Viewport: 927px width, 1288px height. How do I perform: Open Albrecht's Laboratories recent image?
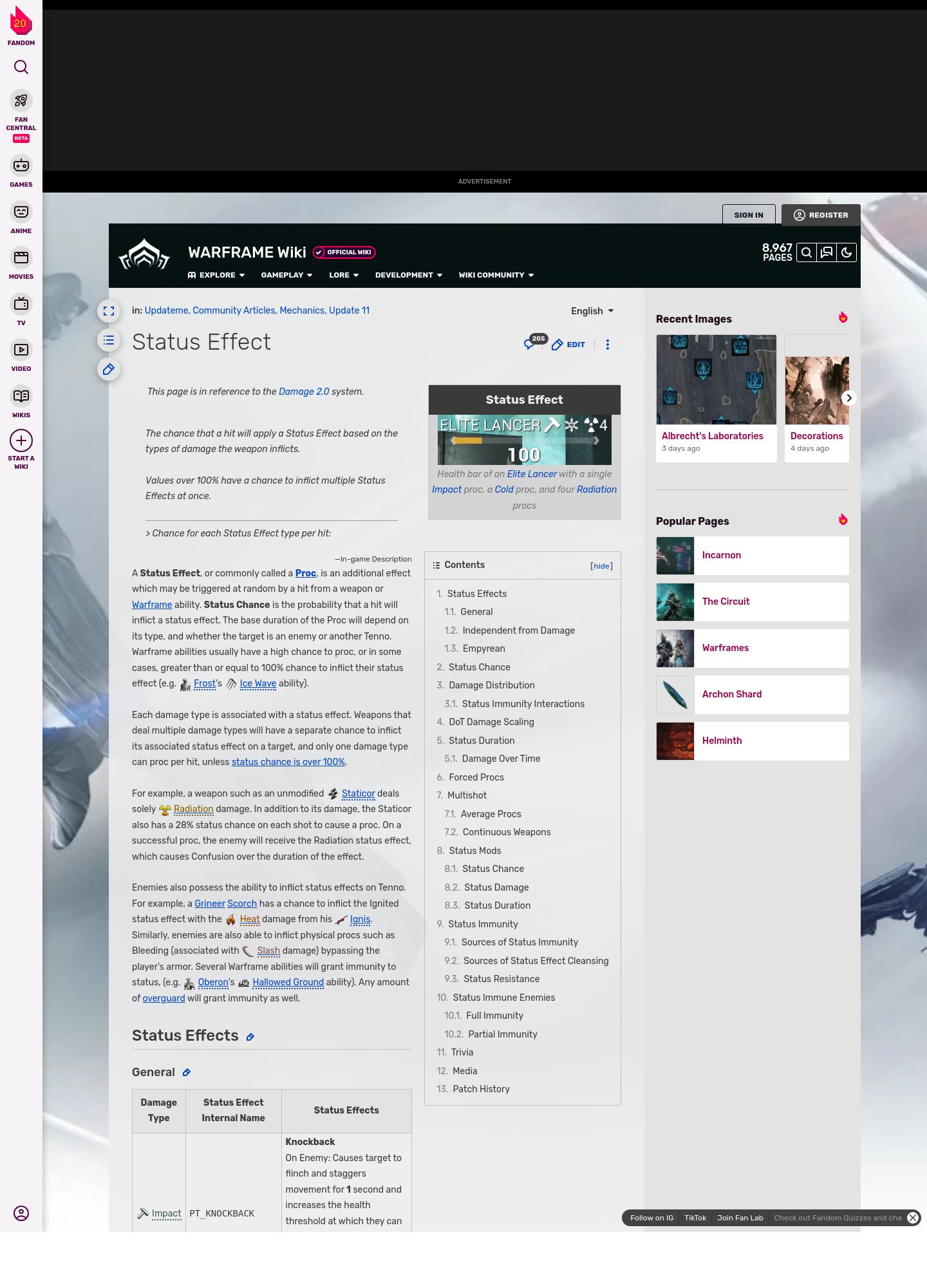tap(716, 398)
